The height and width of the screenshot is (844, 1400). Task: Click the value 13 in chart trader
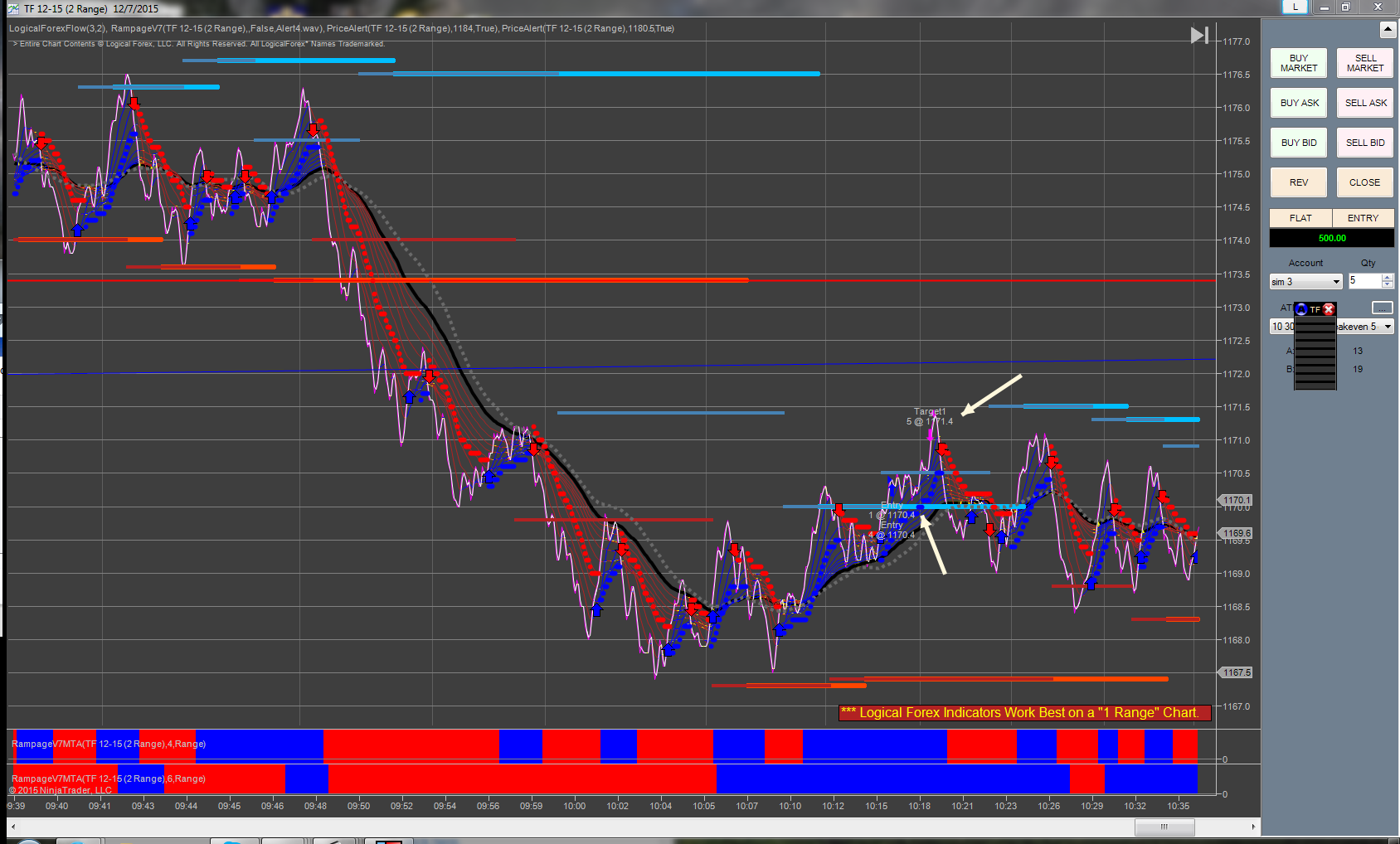click(x=1358, y=351)
